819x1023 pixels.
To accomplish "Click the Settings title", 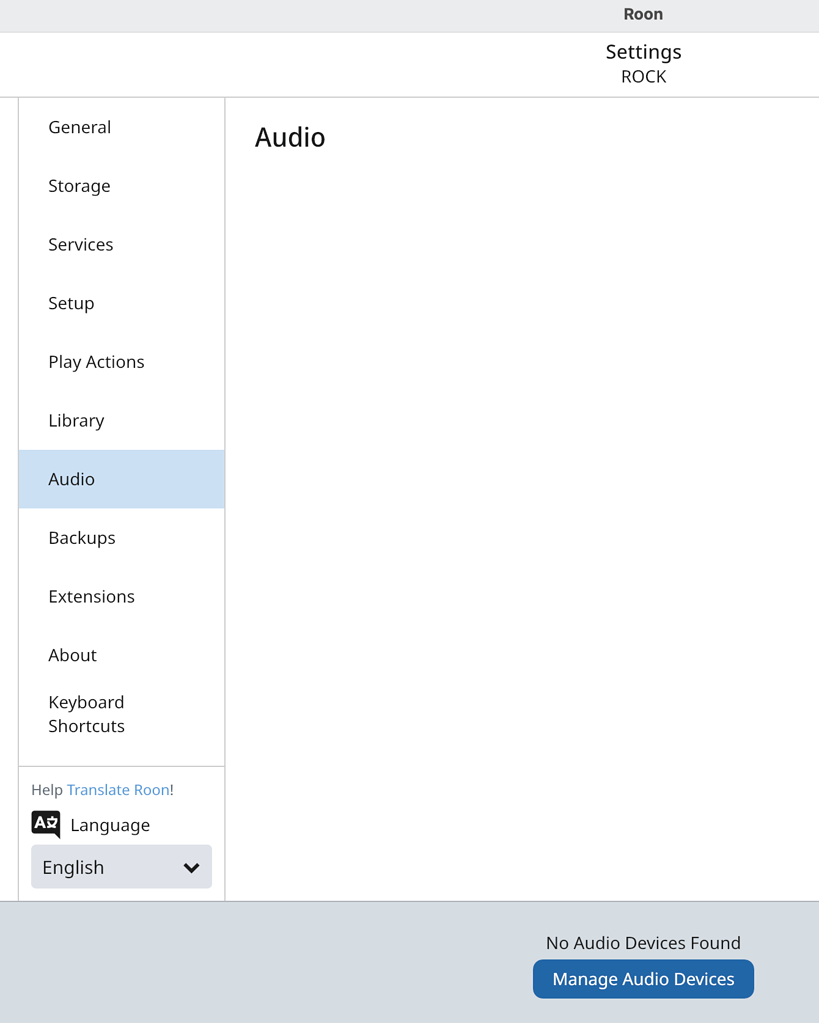I will [643, 51].
